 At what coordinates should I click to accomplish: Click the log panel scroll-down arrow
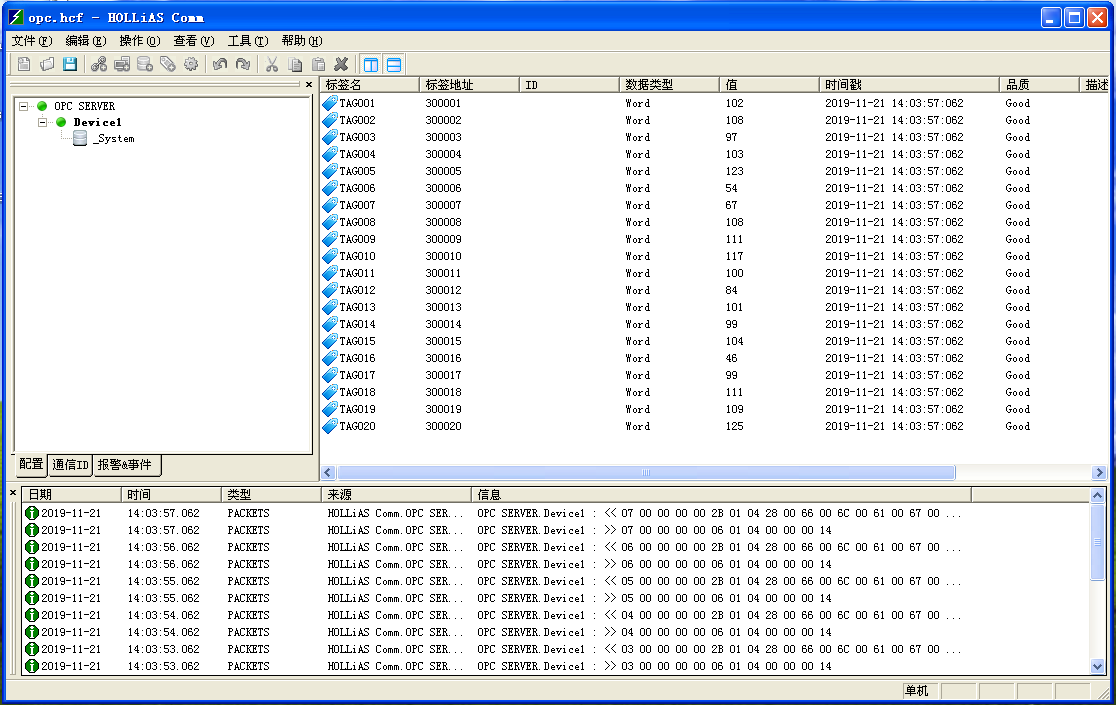coord(1097,667)
